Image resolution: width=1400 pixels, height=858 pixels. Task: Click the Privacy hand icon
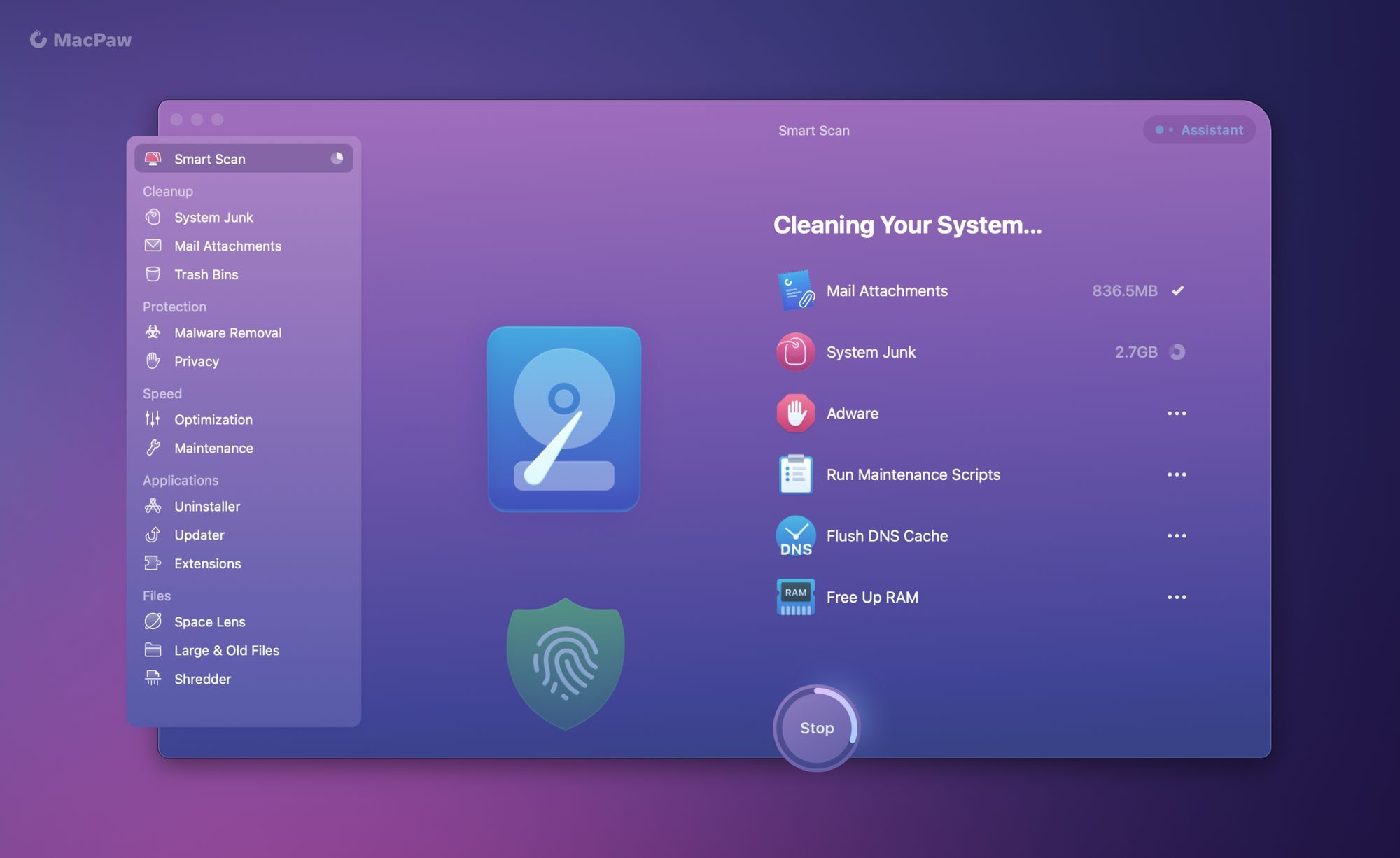pyautogui.click(x=153, y=361)
